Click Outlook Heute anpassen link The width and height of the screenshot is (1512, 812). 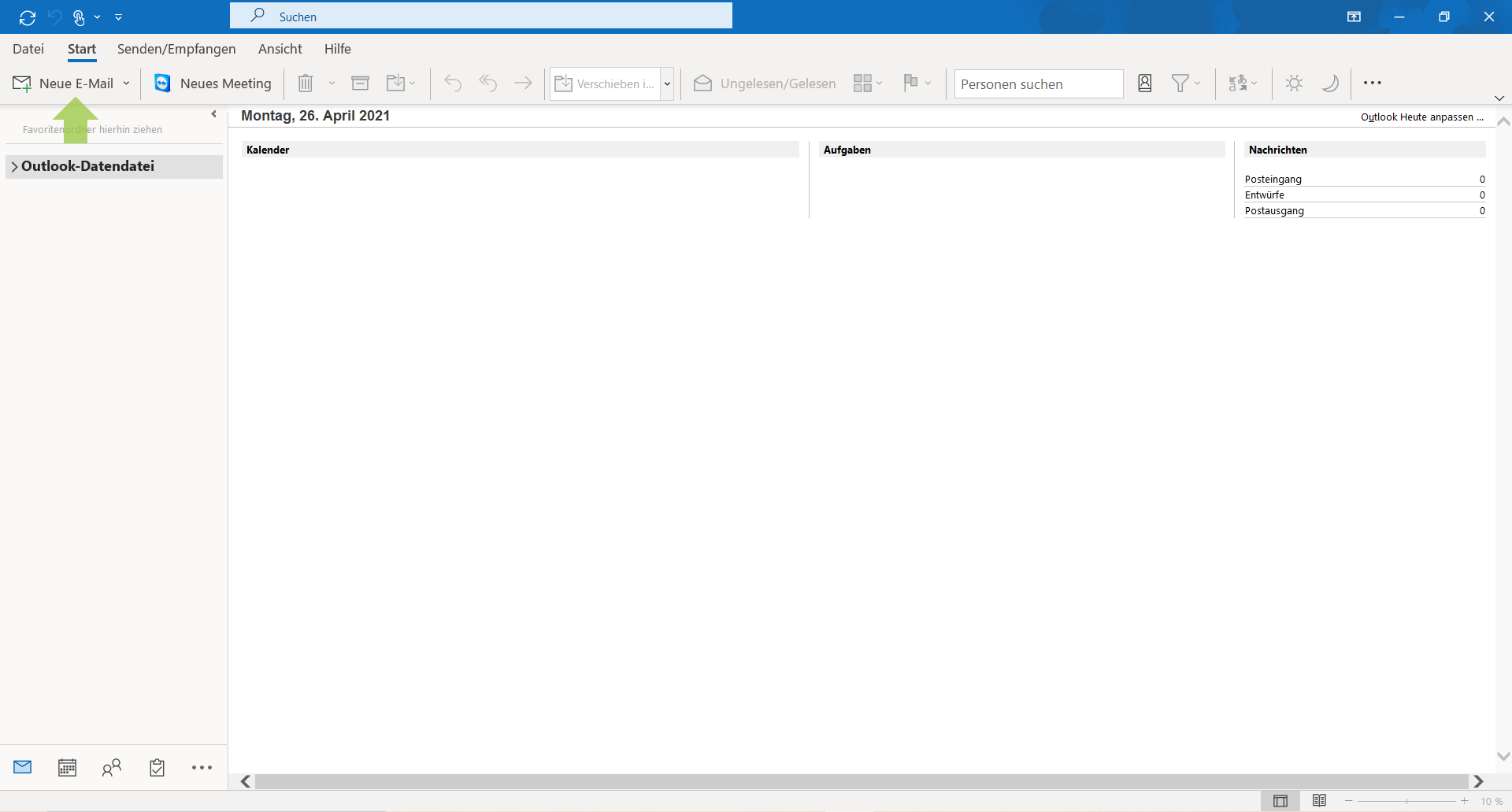coord(1421,117)
